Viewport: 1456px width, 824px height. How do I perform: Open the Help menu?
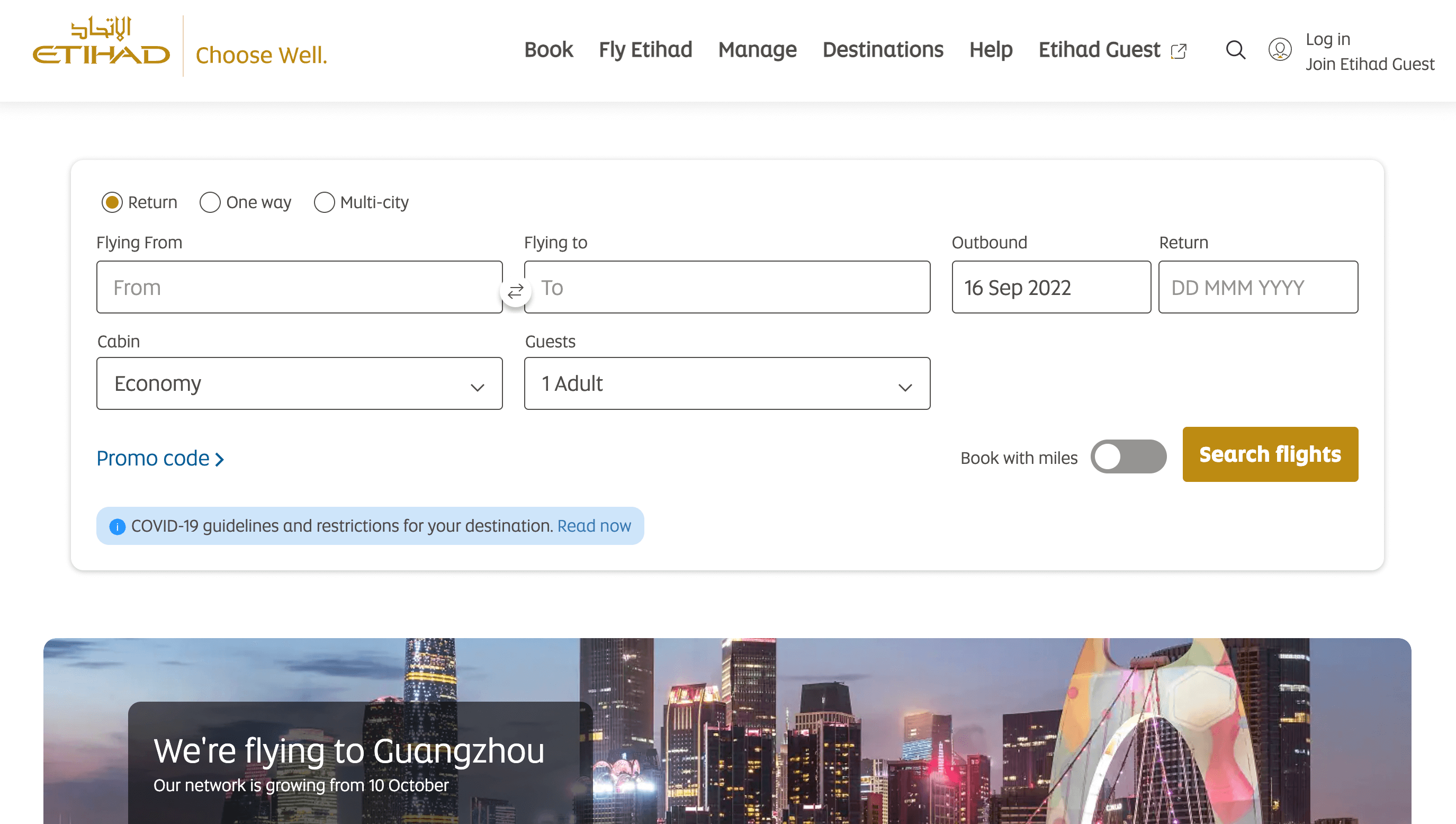pyautogui.click(x=991, y=50)
